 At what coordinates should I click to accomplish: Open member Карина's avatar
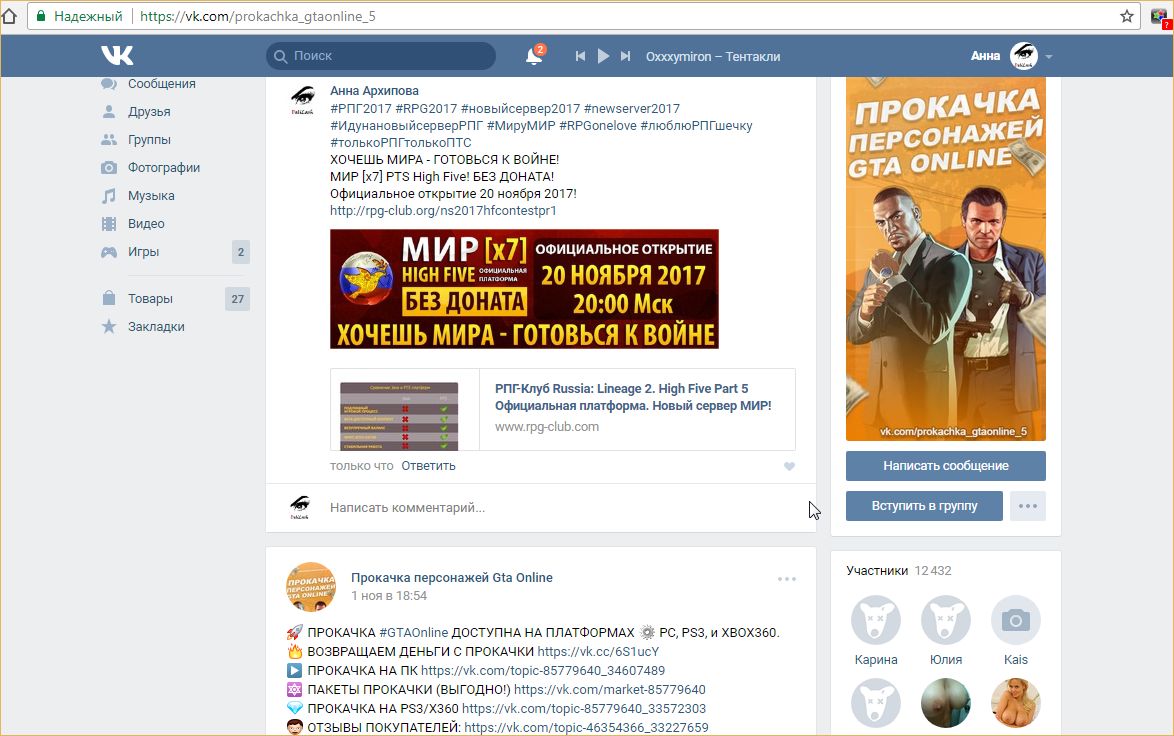(x=876, y=620)
